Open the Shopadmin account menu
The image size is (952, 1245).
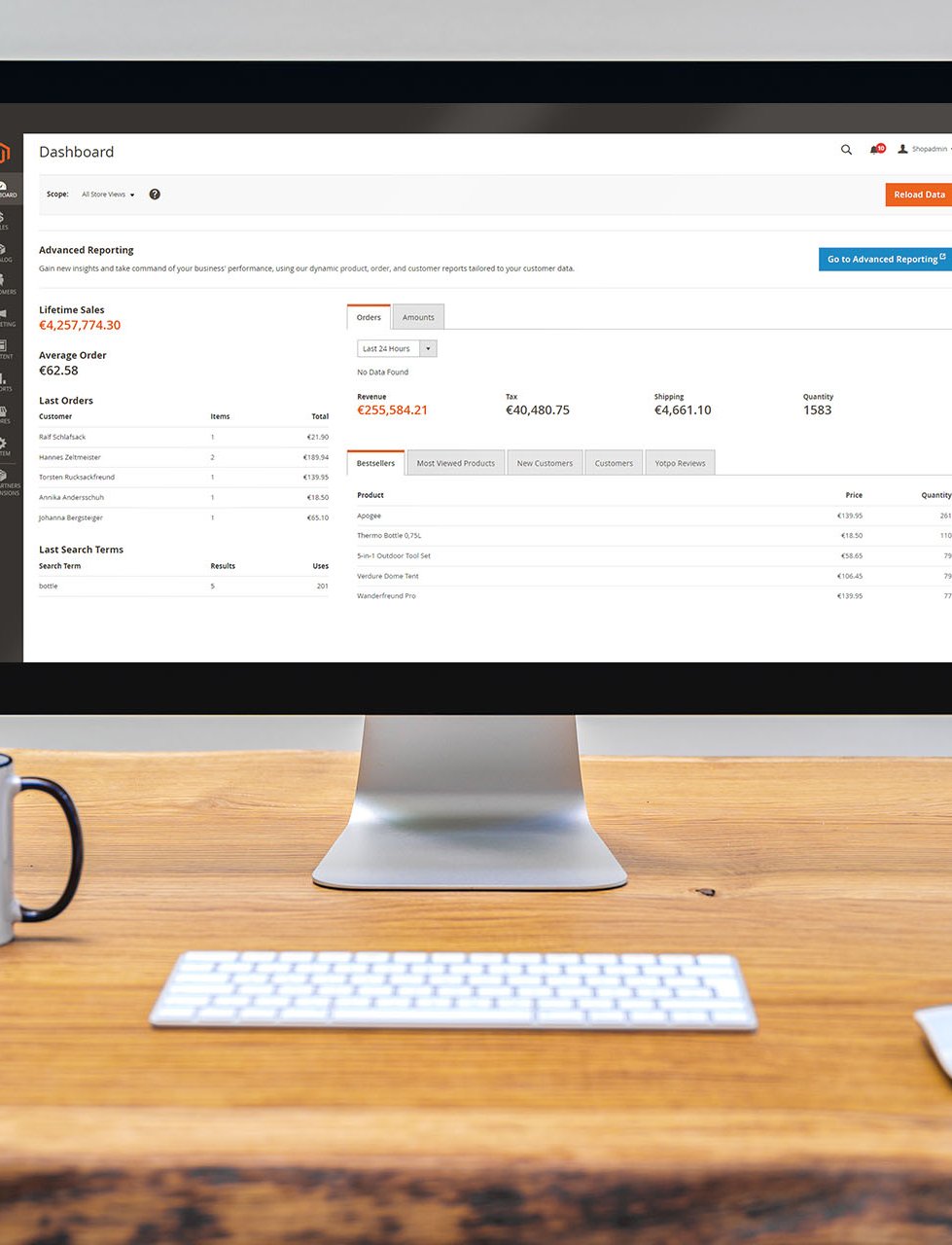(x=924, y=149)
